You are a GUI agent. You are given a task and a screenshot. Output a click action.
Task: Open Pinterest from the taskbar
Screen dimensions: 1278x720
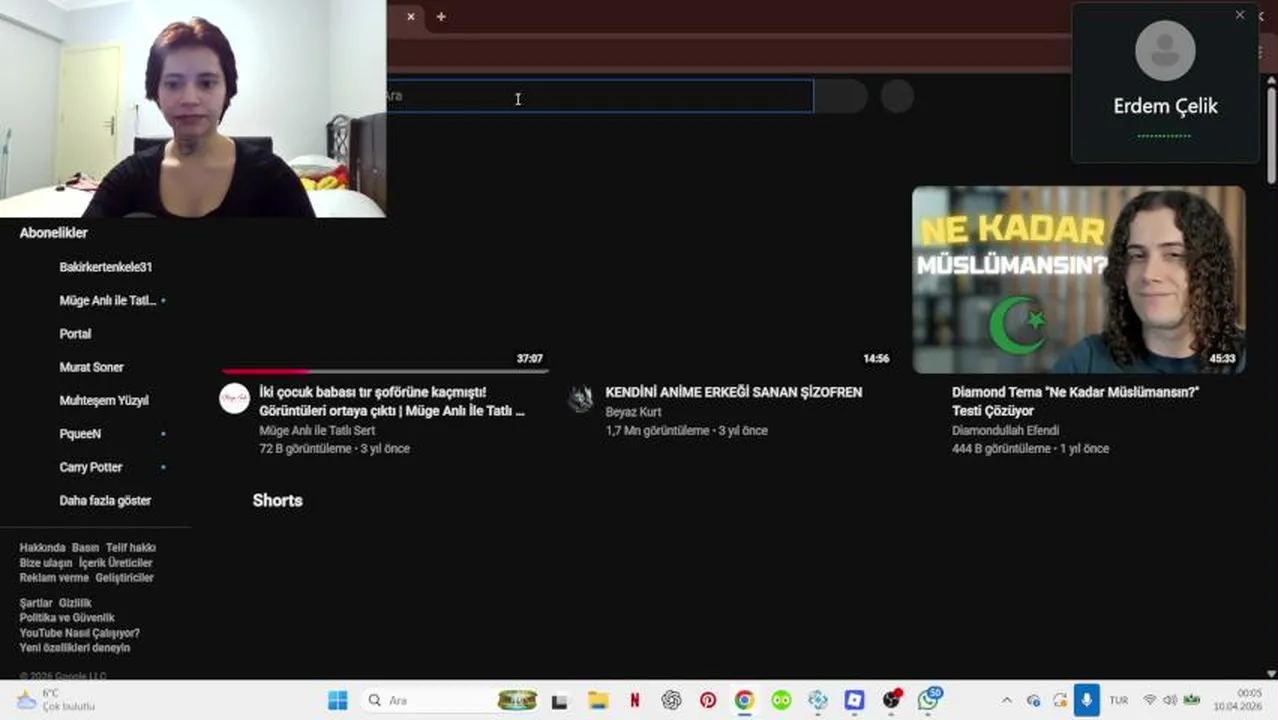click(x=708, y=700)
